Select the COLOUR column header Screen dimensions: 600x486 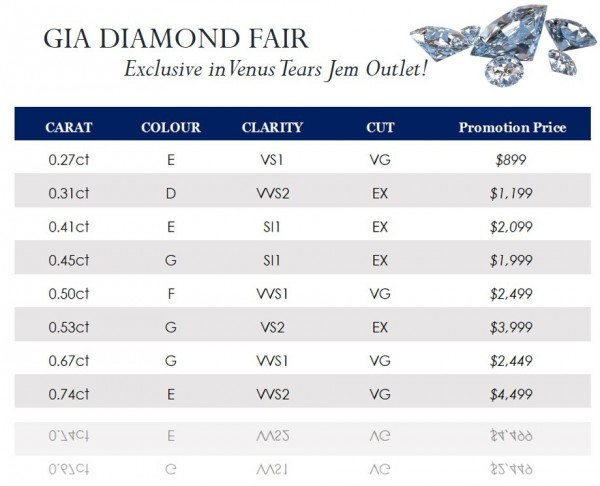(x=171, y=127)
